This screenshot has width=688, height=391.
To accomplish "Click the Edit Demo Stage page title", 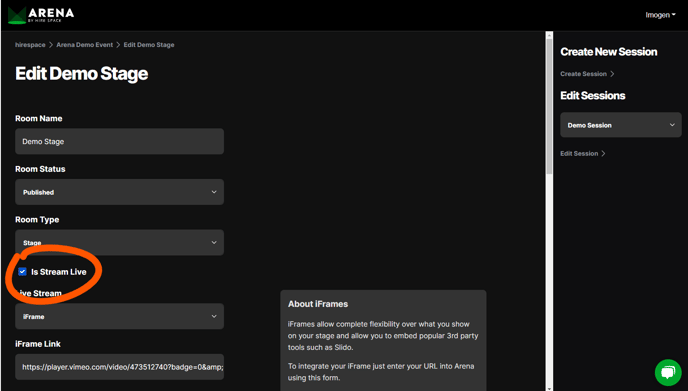I will tap(82, 74).
